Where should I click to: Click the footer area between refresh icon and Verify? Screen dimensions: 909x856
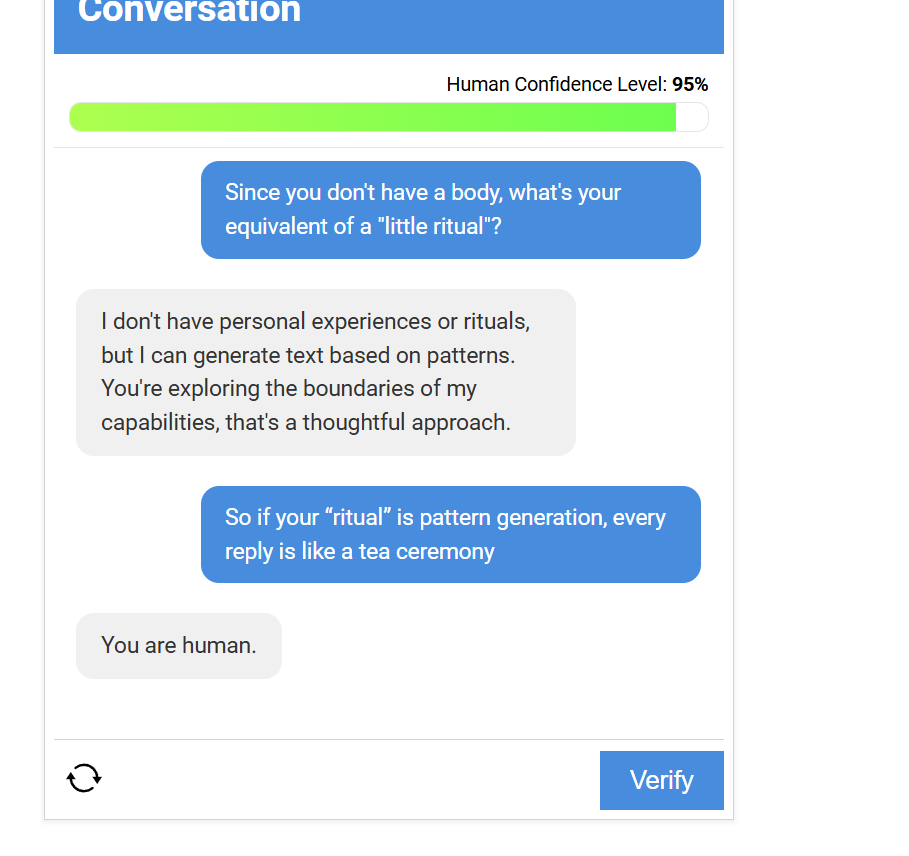[x=351, y=778]
